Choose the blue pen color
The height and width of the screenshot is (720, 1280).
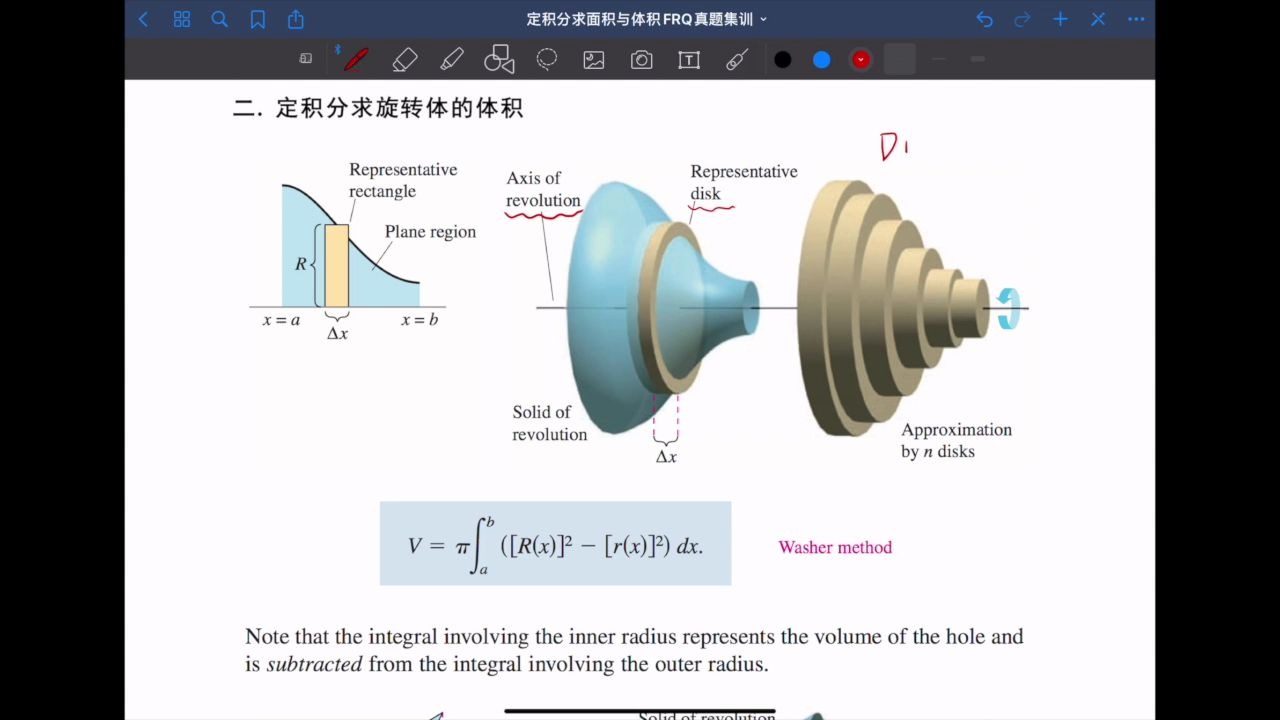pyautogui.click(x=822, y=60)
